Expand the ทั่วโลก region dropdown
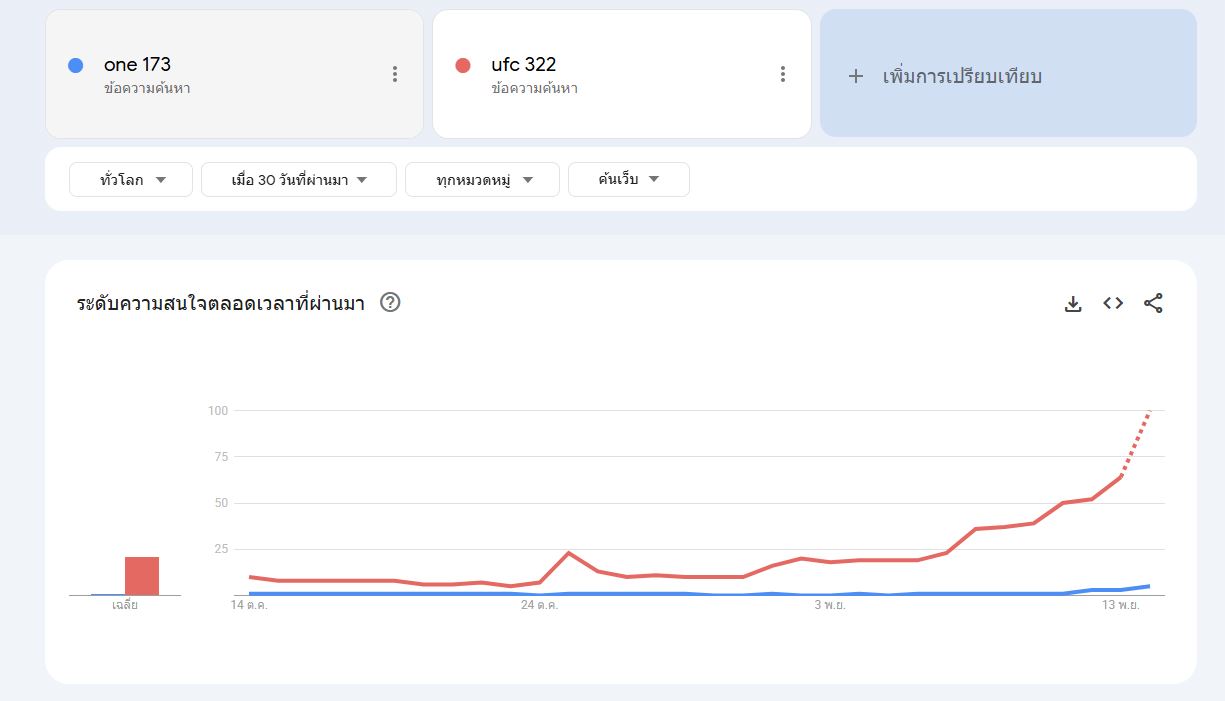Screen dimensions: 1225x701 [x=131, y=180]
